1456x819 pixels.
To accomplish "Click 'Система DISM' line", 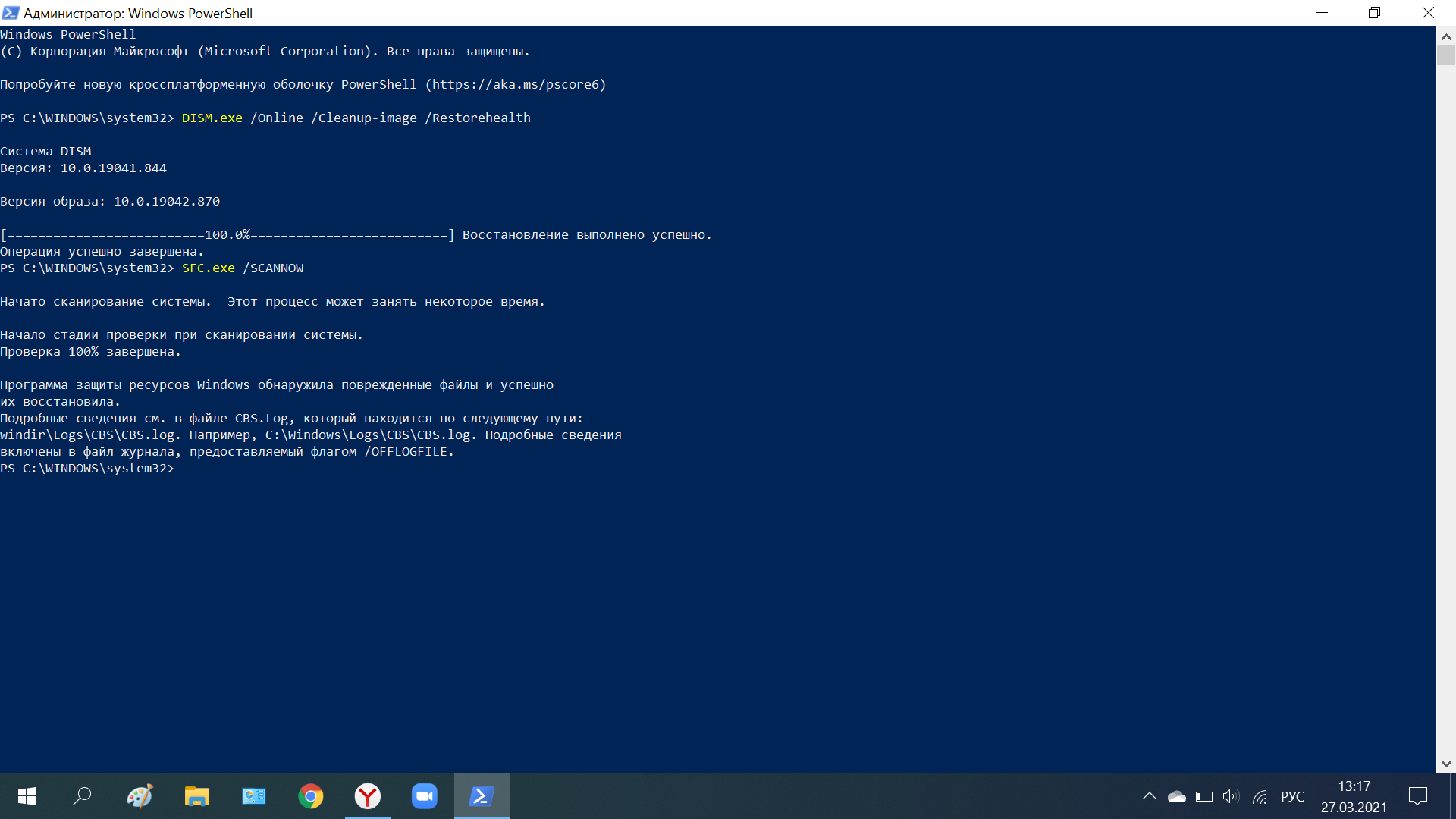I will [45, 151].
